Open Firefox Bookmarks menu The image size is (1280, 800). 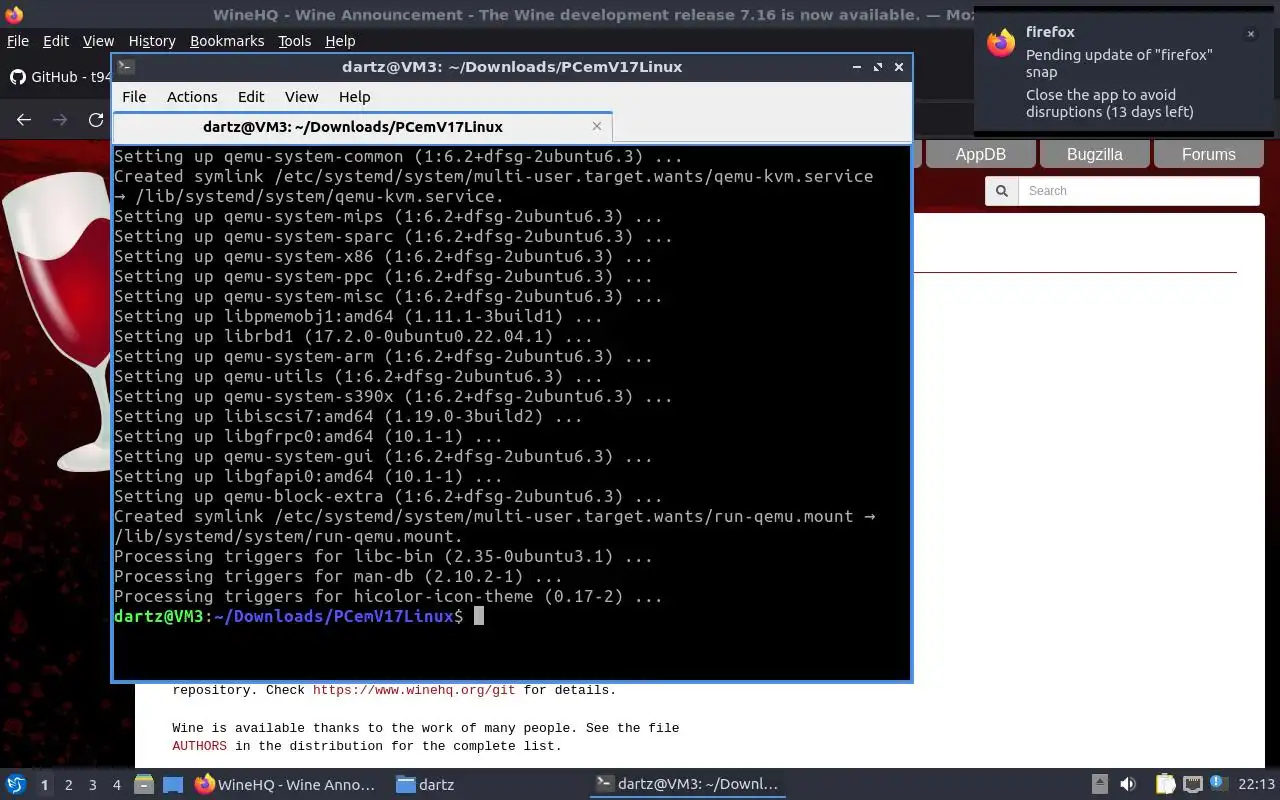click(x=227, y=41)
